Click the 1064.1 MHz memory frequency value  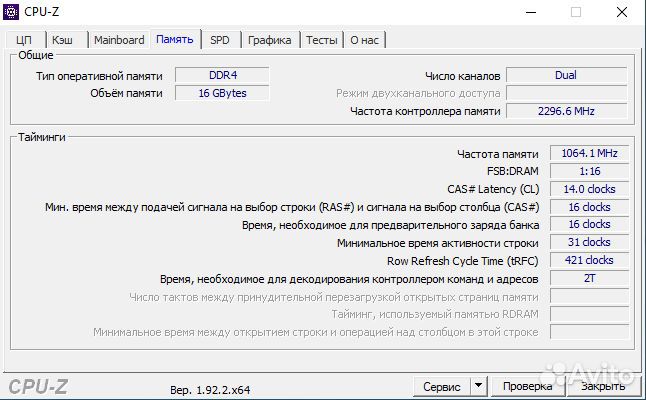[x=590, y=153]
